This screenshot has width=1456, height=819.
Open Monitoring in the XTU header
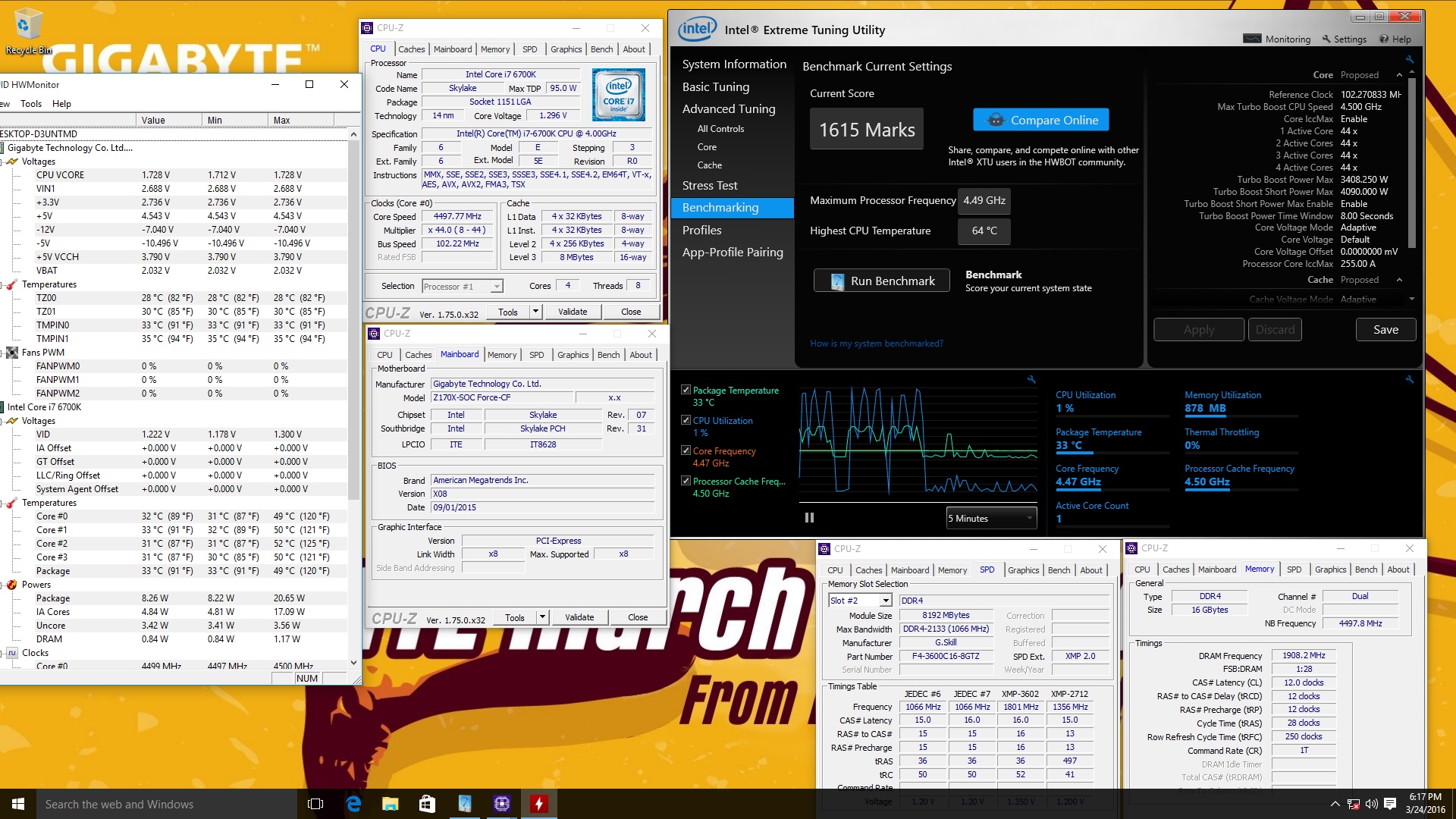coord(1278,39)
